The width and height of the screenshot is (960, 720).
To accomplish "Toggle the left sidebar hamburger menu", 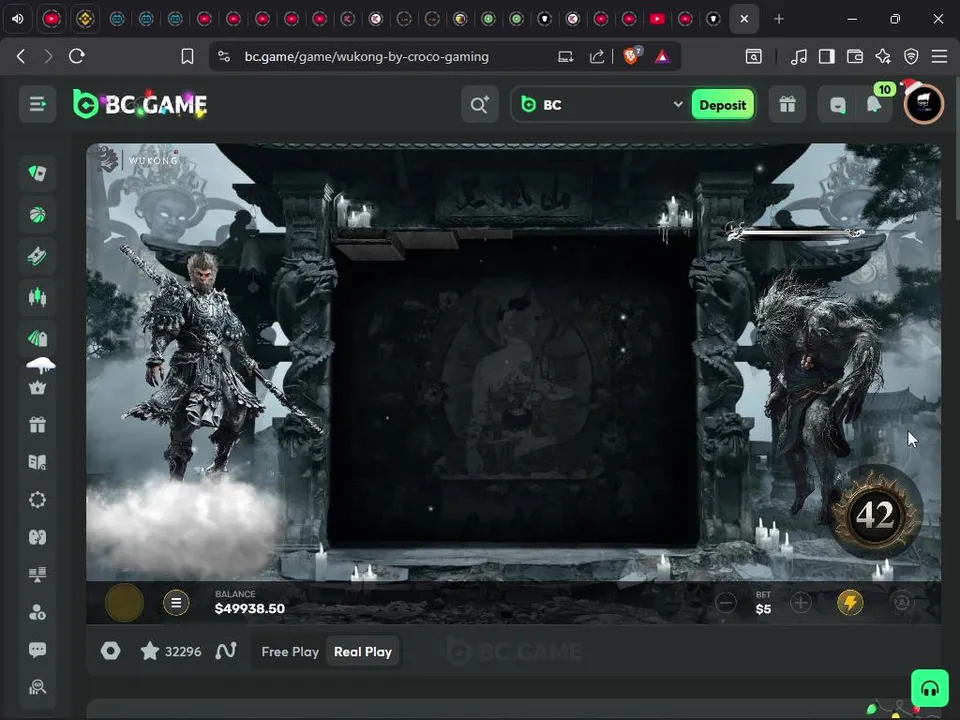I will click(x=37, y=104).
